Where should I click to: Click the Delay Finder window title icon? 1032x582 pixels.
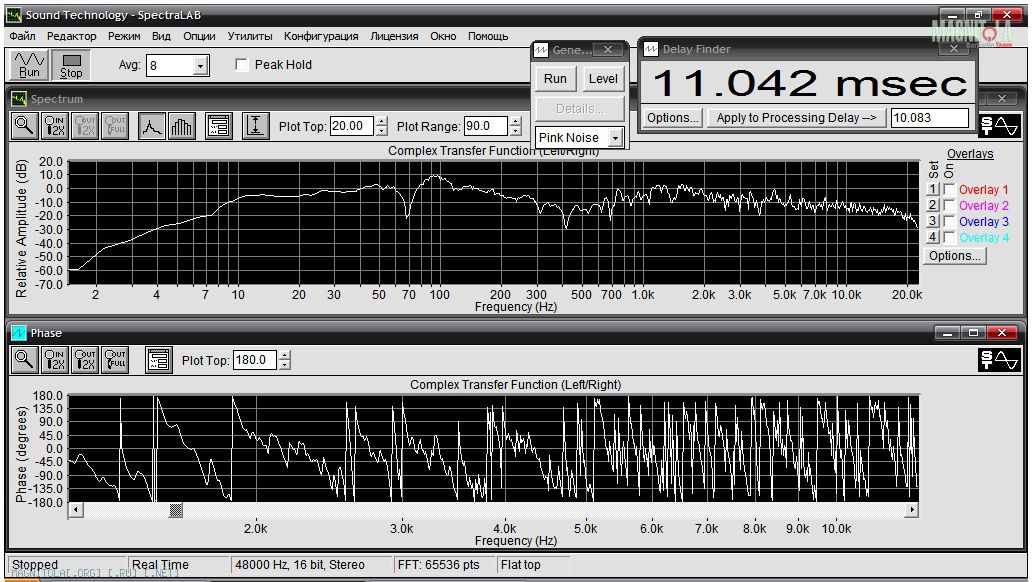tap(651, 49)
